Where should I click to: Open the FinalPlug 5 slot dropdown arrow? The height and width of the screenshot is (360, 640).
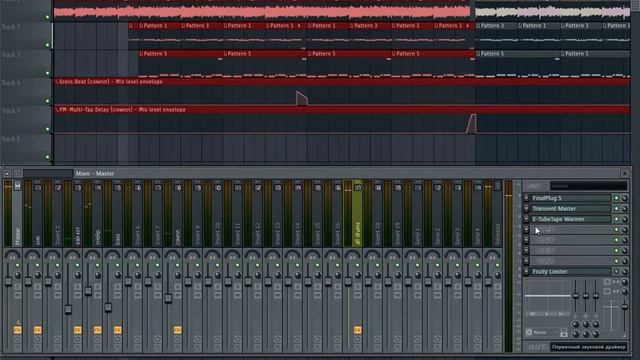pos(527,198)
